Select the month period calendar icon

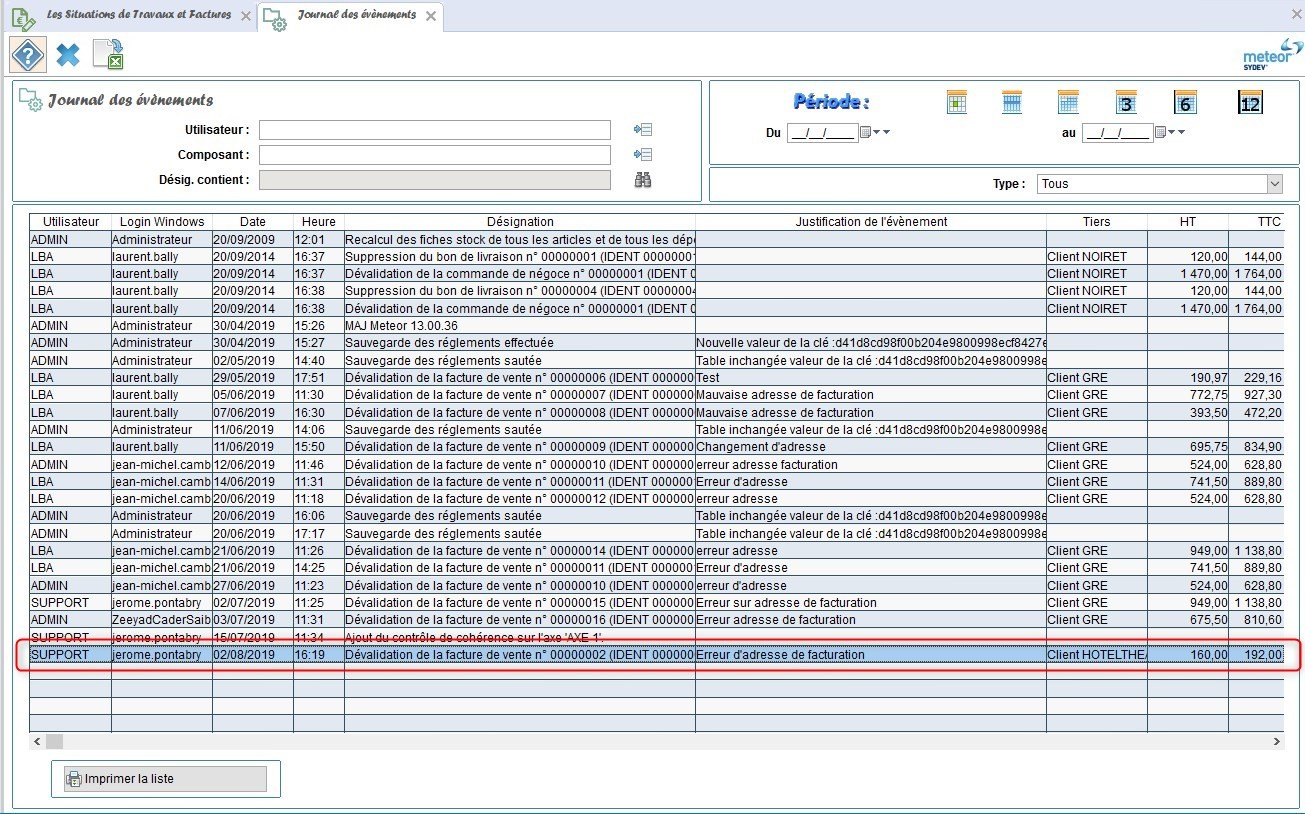1068,102
